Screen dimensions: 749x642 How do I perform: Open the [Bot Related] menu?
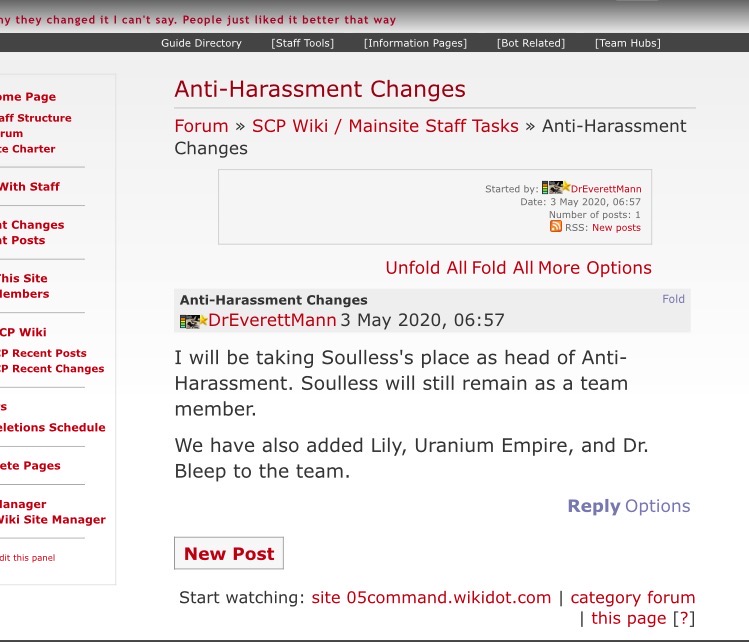pos(531,43)
